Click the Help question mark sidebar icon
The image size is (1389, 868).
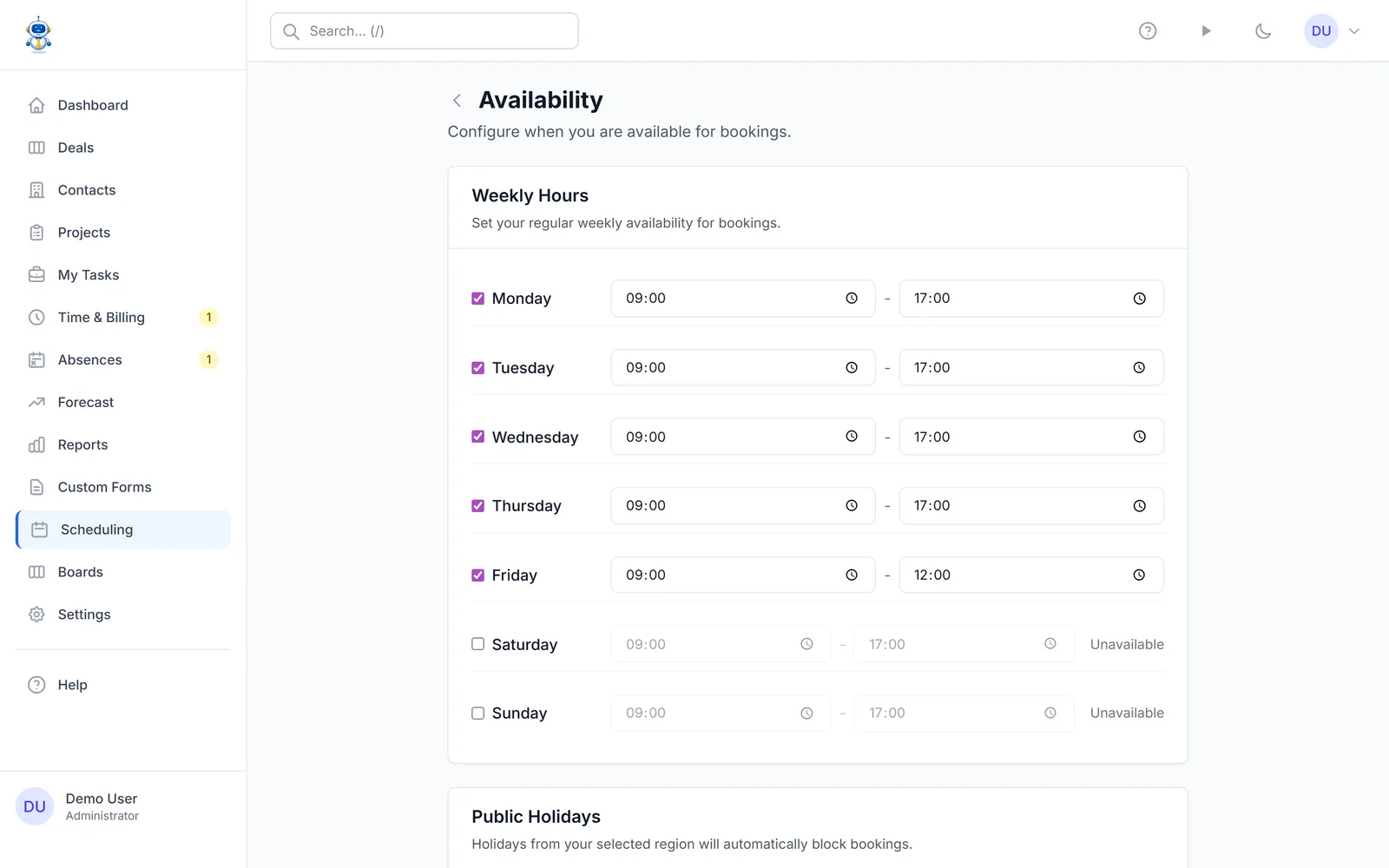(36, 685)
